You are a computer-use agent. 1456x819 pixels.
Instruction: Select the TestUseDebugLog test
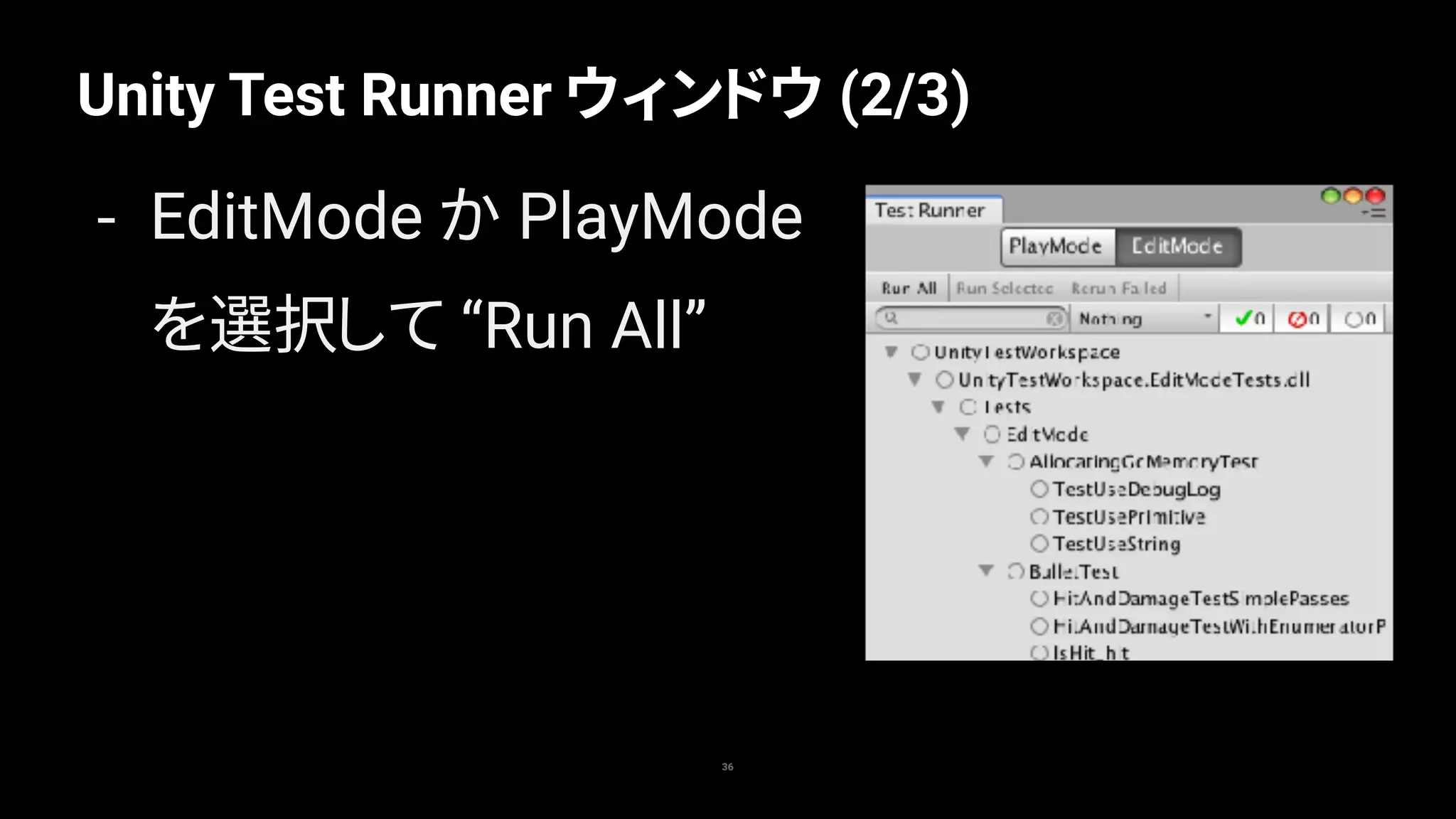(1129, 489)
